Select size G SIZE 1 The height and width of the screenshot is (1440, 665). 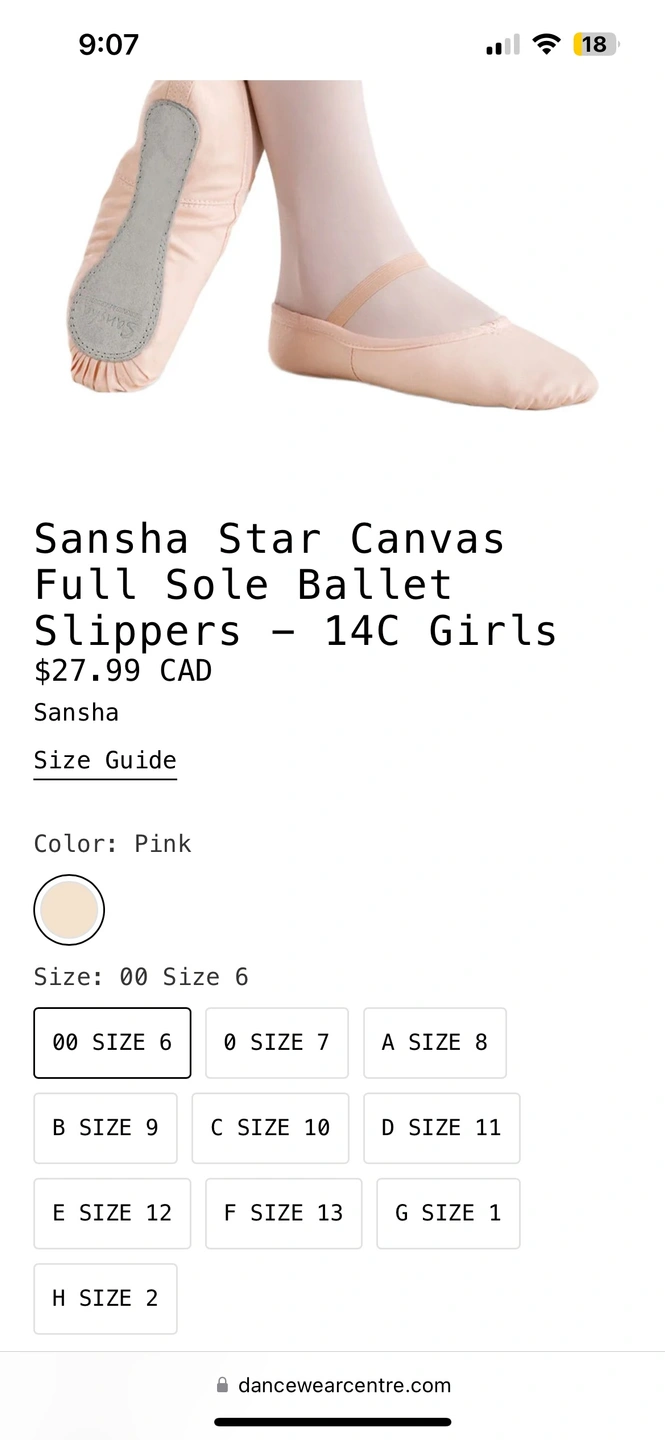click(448, 1213)
